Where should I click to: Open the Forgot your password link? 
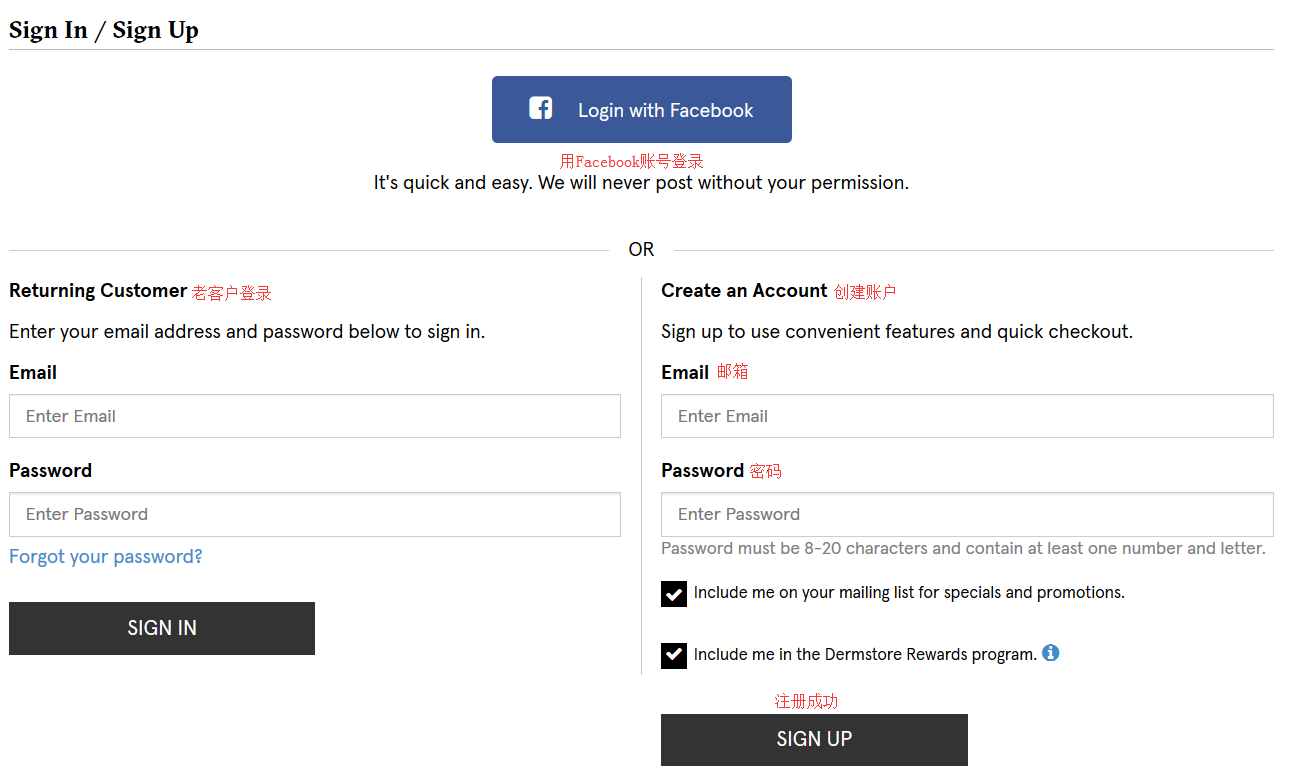coord(106,557)
